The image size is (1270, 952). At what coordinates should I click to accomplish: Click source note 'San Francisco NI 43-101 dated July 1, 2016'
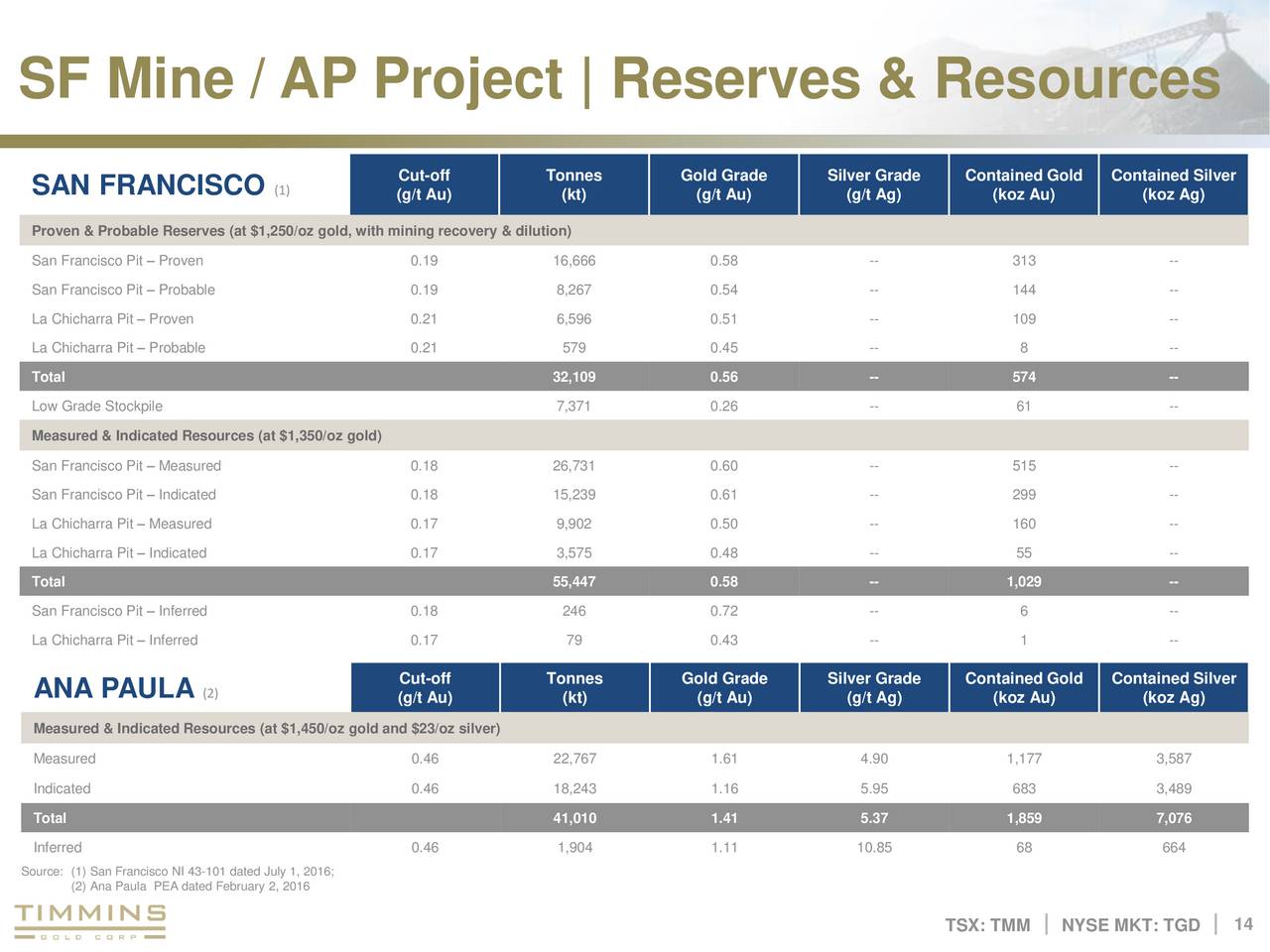coord(210,873)
